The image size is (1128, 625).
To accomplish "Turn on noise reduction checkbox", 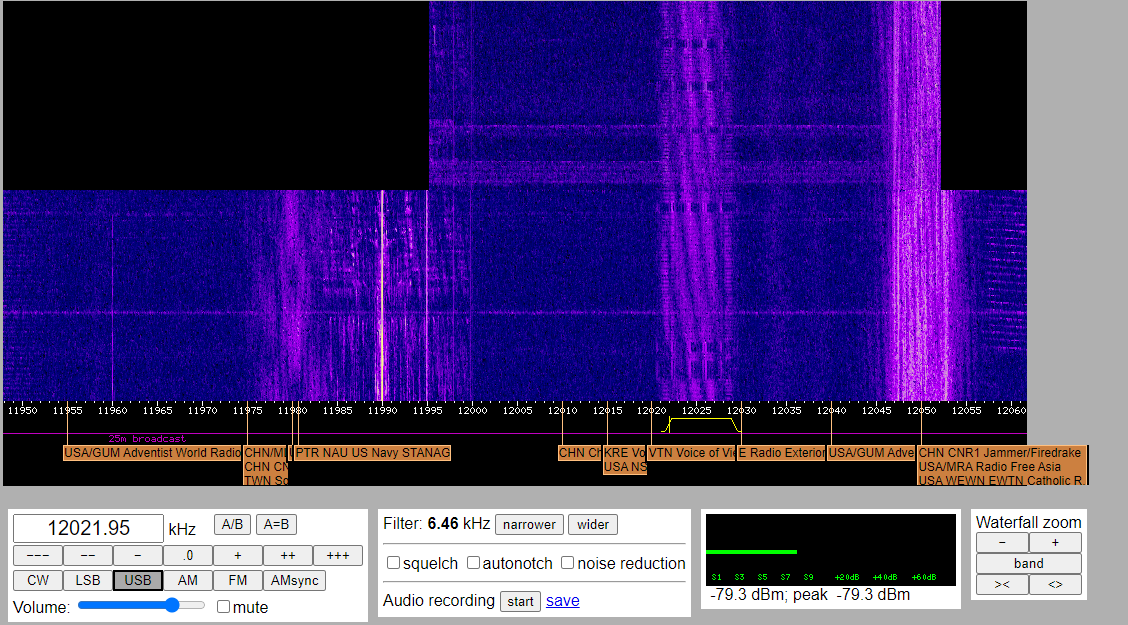I will pyautogui.click(x=568, y=562).
